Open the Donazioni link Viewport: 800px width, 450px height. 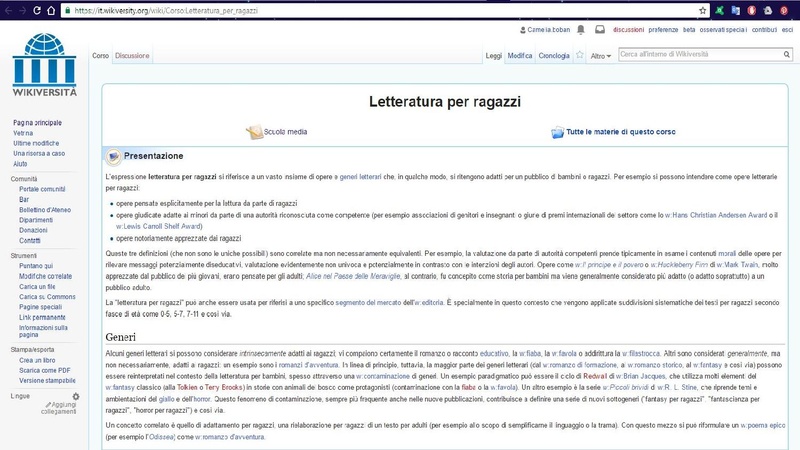[x=33, y=230]
